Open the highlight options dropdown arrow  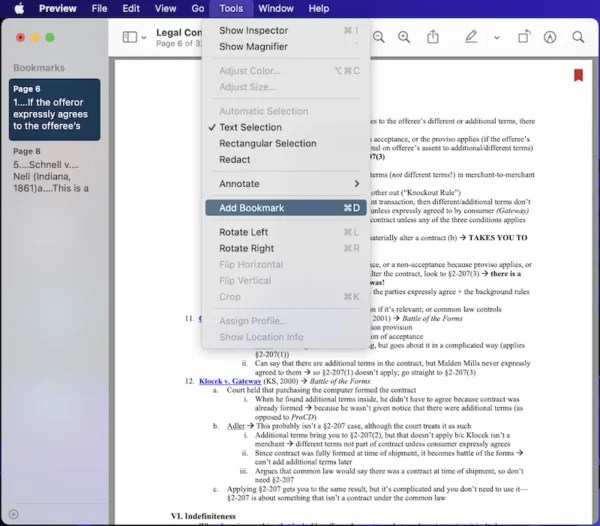pyautogui.click(x=497, y=37)
